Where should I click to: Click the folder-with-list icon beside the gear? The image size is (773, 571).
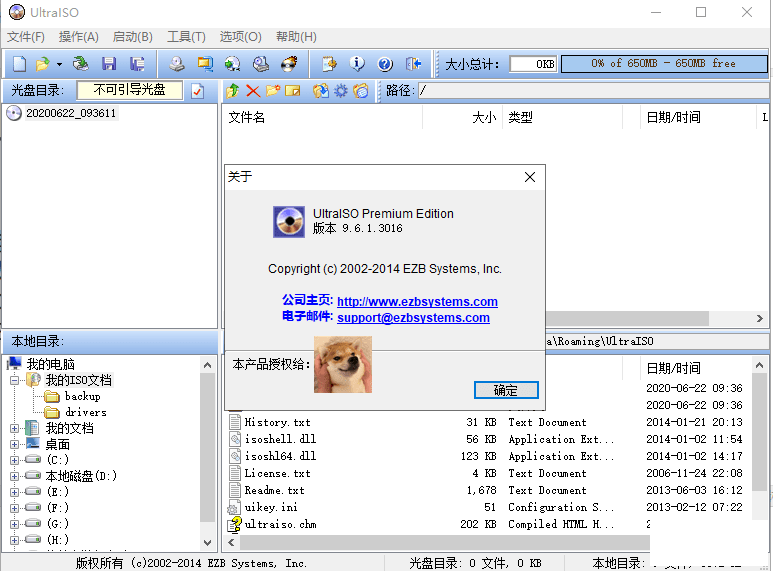[x=361, y=91]
